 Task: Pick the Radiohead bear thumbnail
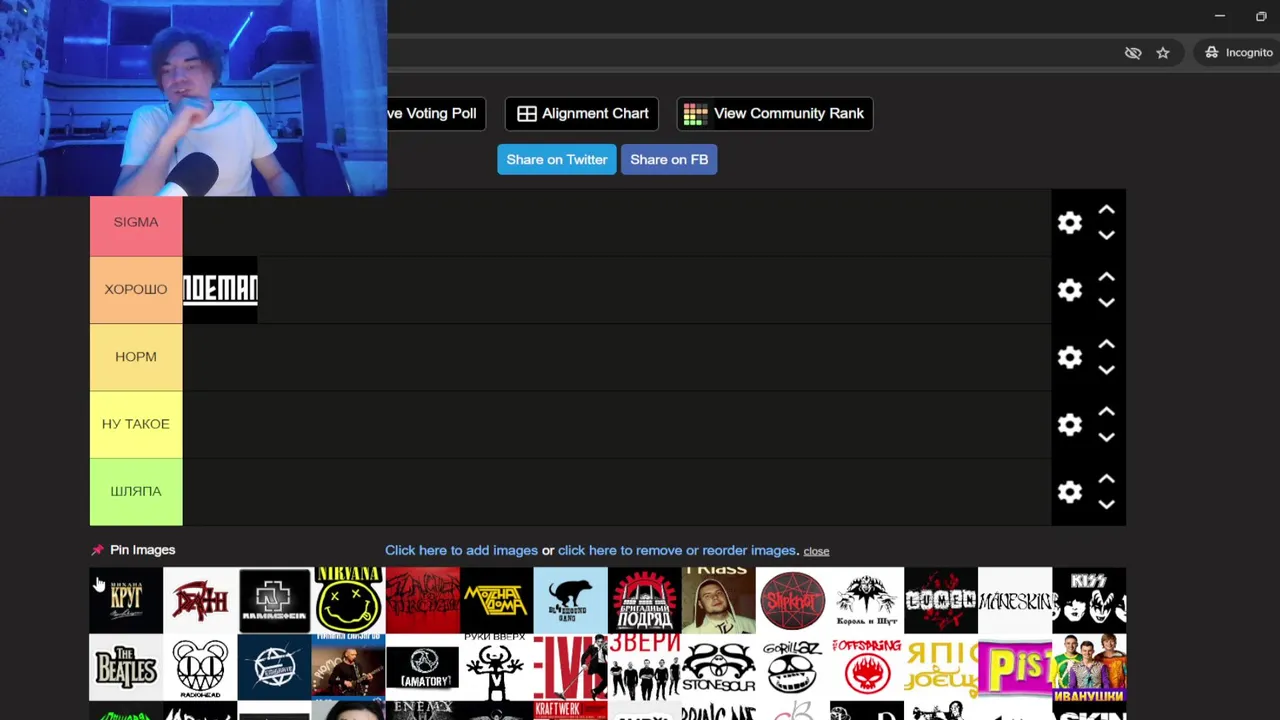[x=200, y=667]
